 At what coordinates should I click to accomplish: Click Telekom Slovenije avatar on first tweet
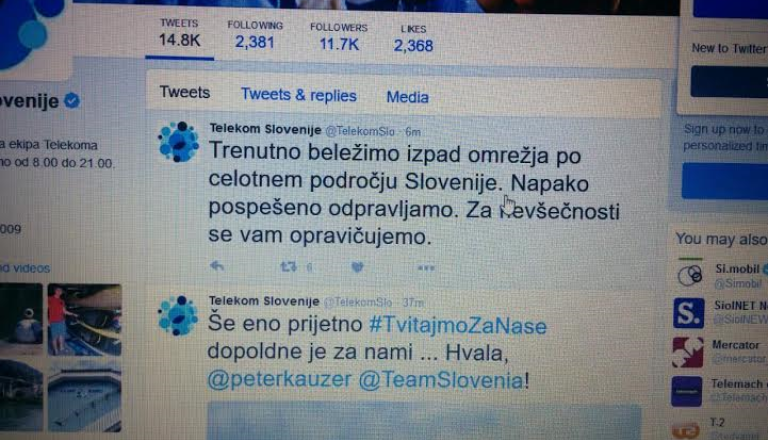pos(178,142)
